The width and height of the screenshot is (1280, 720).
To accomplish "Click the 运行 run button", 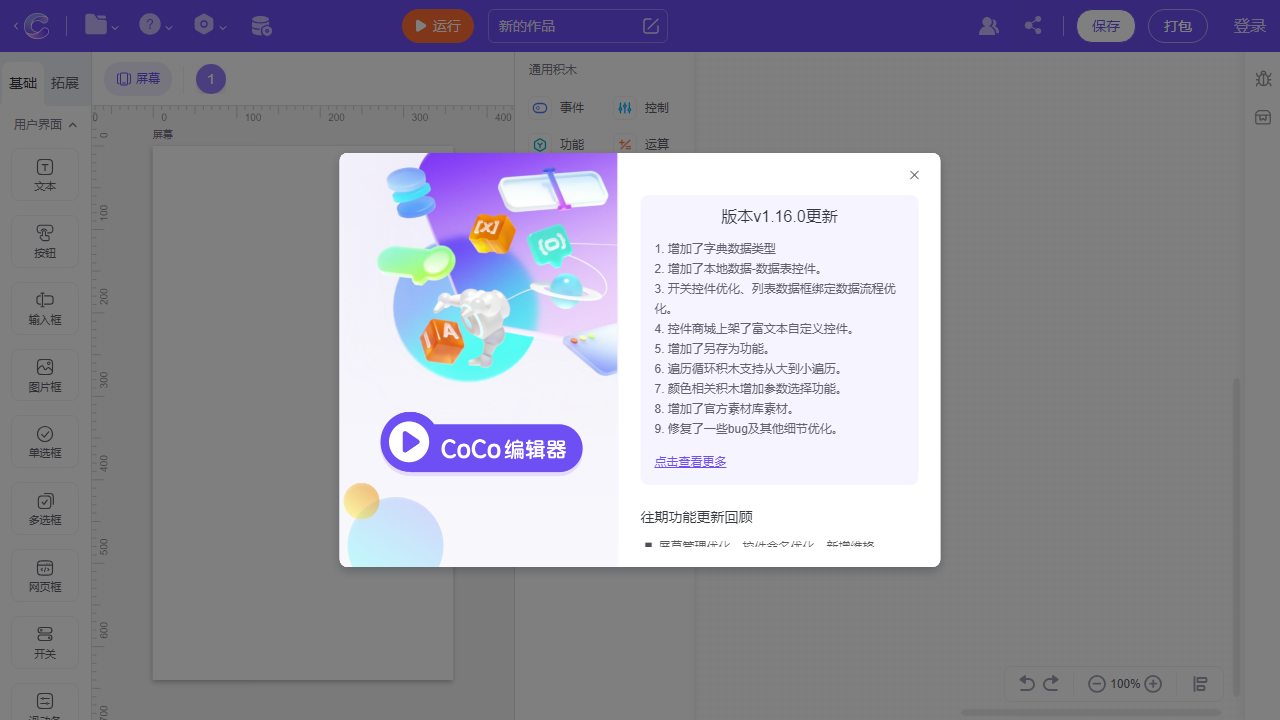I will point(438,26).
